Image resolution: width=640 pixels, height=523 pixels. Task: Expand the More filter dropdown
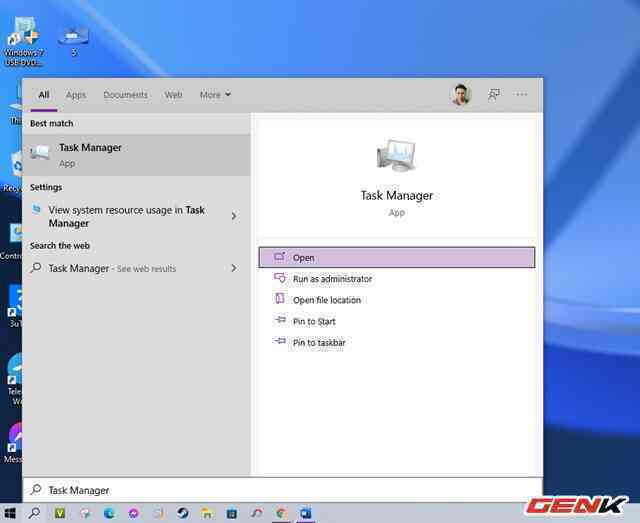pyautogui.click(x=215, y=95)
